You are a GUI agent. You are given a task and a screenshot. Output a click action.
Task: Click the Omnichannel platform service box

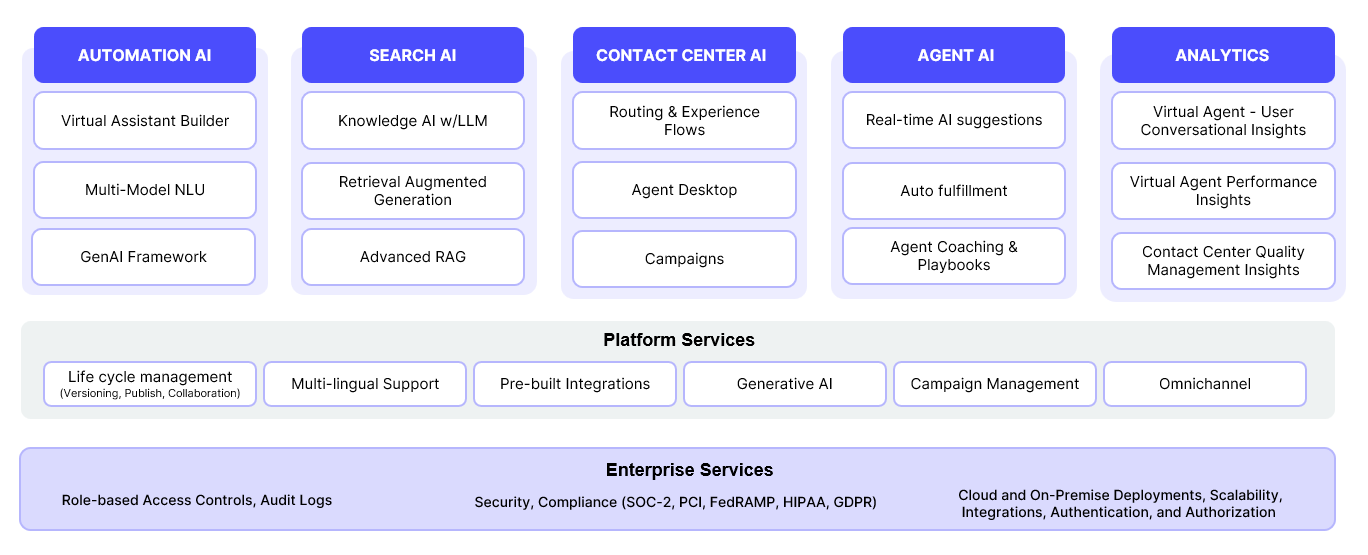1205,384
